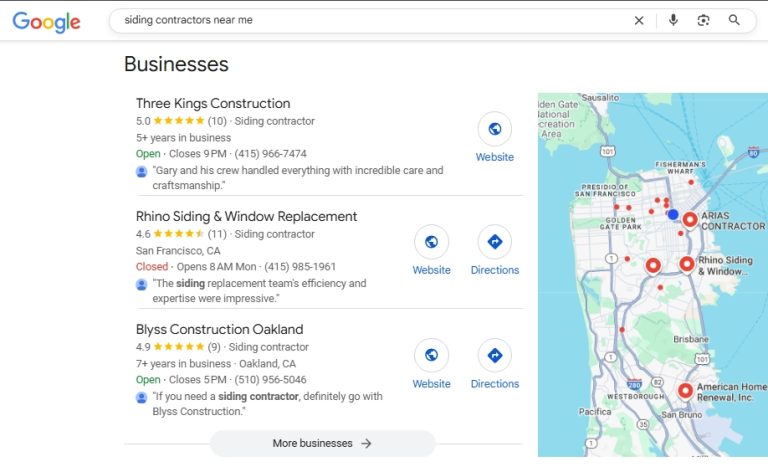Click the Brisbane label on the map
The image size is (768, 472).
tap(691, 339)
